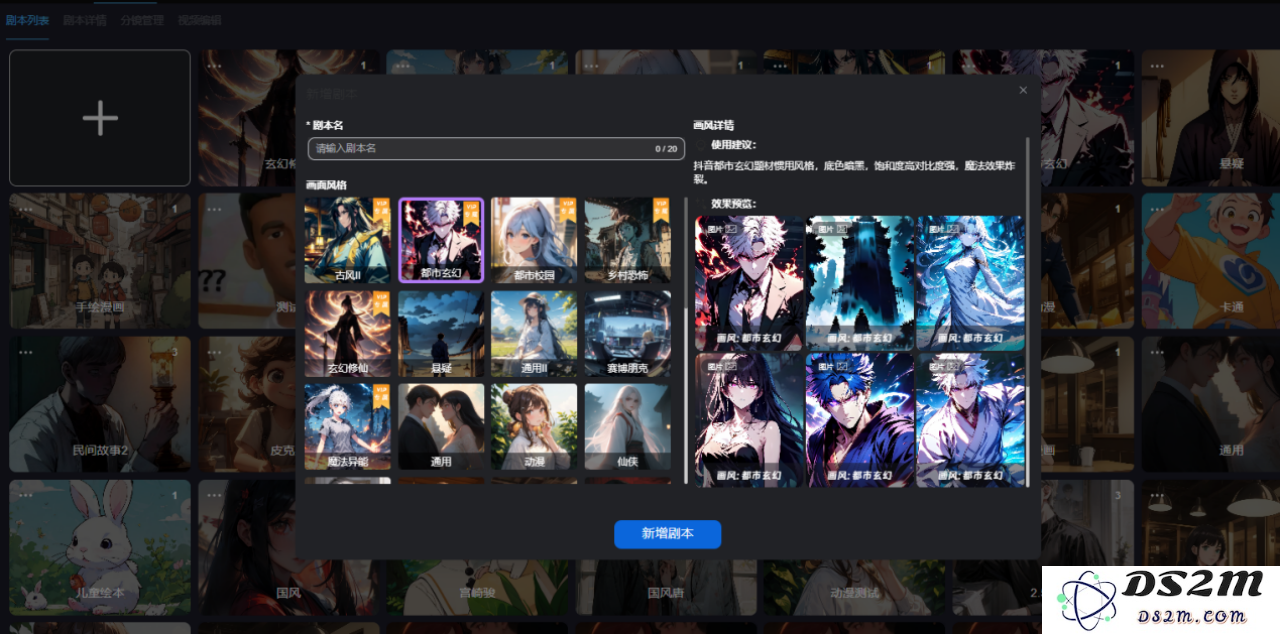Select the 玄幻修仙 style thumbnail
Viewport: 1280px width, 634px height.
[x=347, y=334]
